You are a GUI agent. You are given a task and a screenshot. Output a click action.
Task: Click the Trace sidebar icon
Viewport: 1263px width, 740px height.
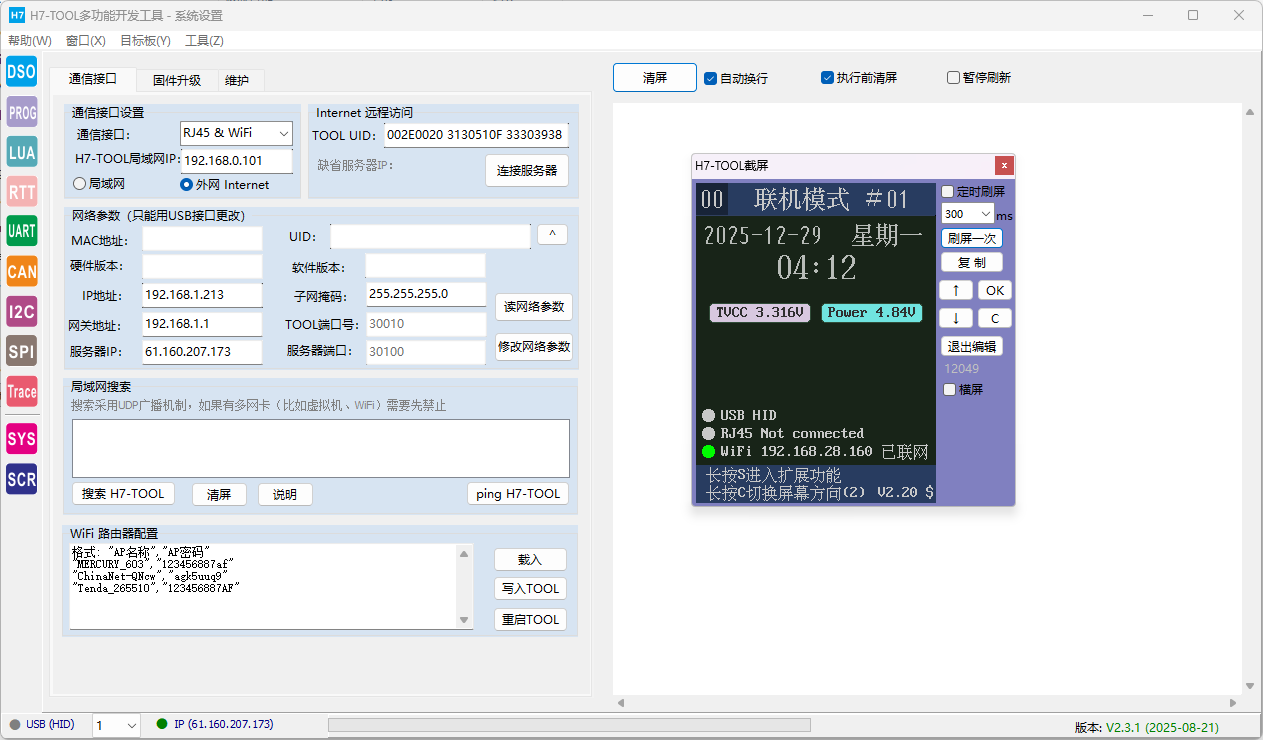point(21,391)
